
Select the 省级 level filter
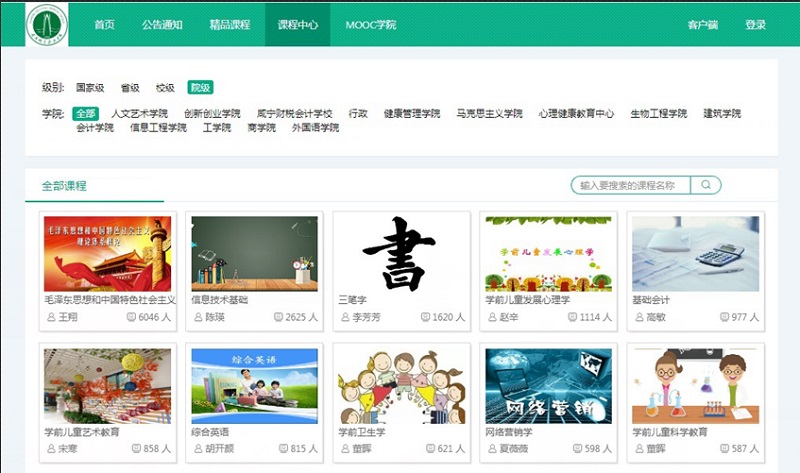click(x=131, y=88)
